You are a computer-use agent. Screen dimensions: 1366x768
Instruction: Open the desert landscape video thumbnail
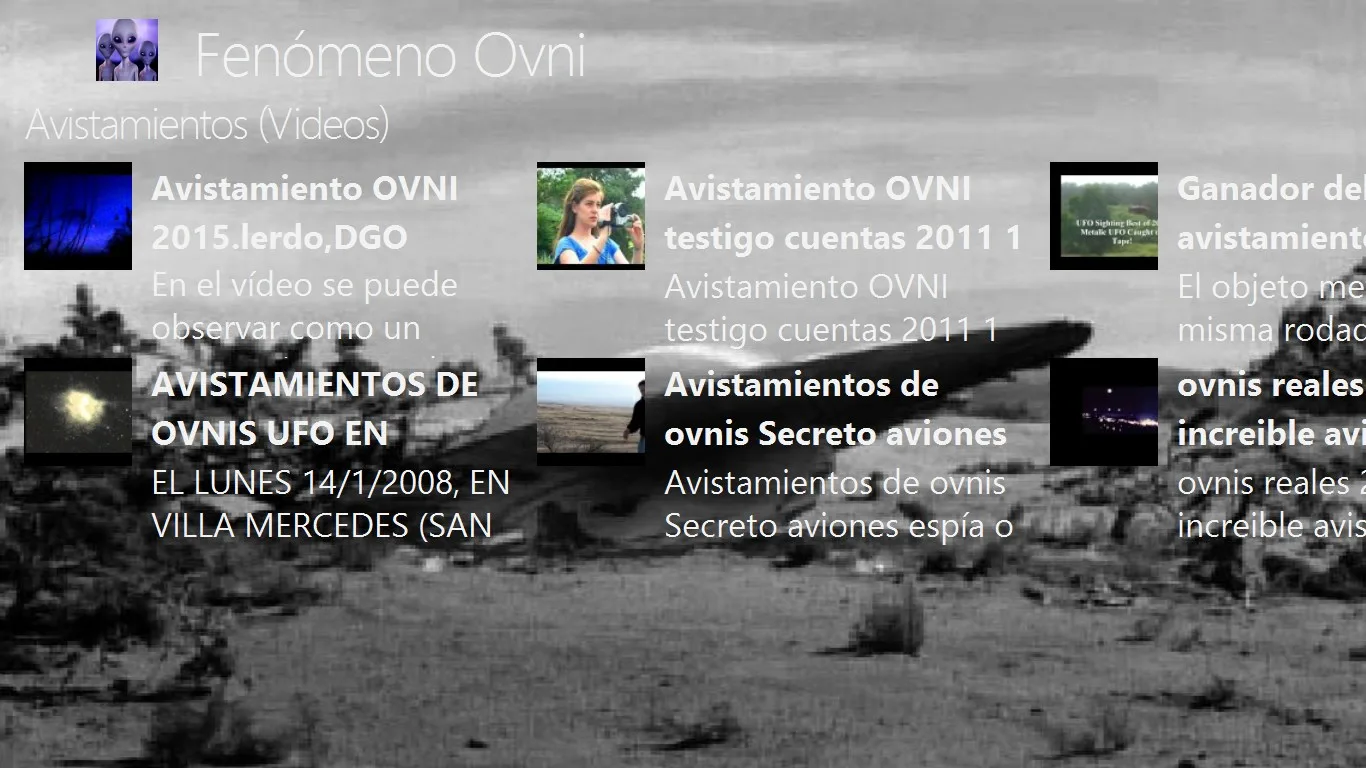591,412
